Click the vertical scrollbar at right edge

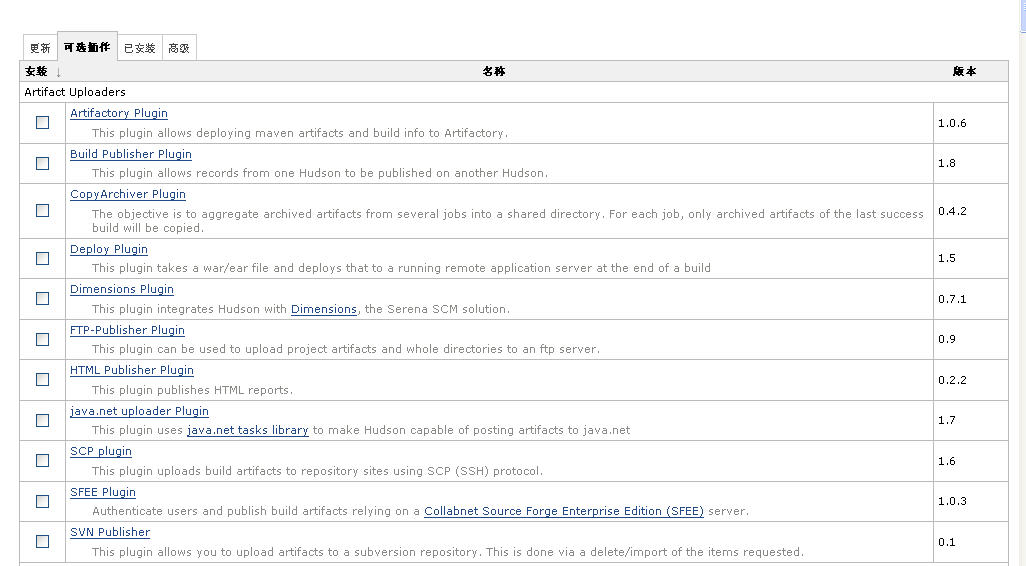pos(1023,283)
